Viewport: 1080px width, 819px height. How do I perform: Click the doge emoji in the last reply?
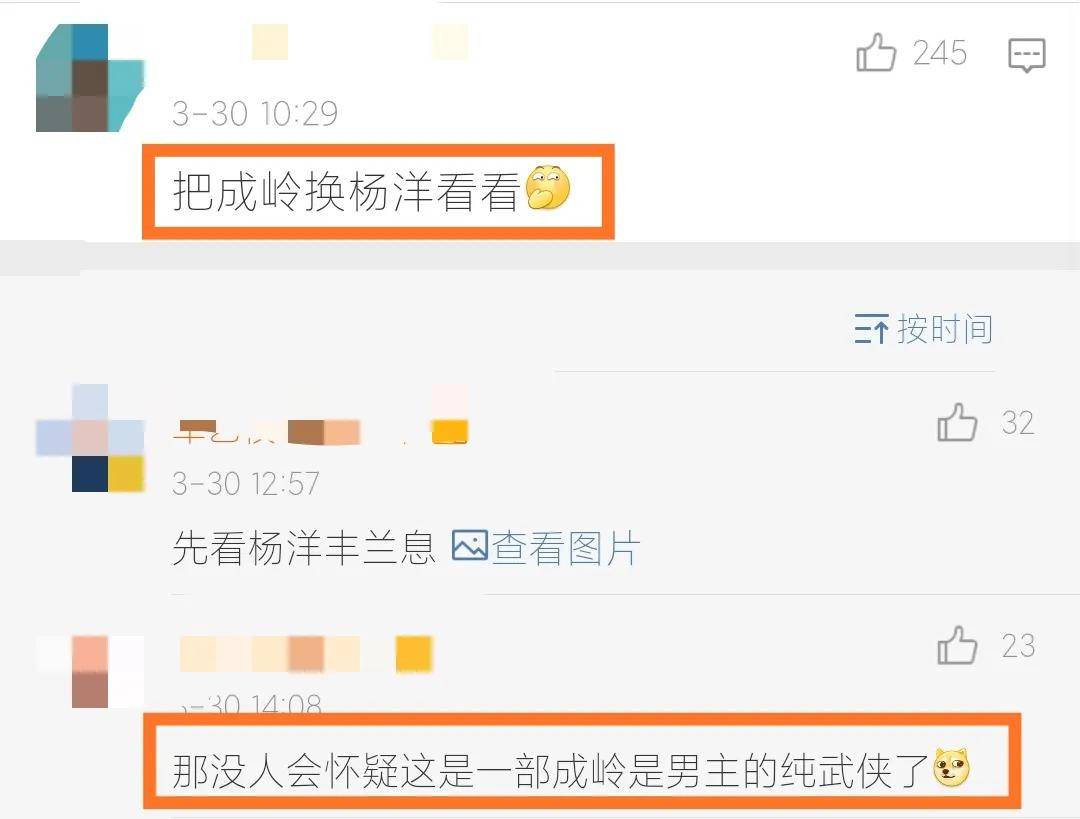click(x=951, y=768)
